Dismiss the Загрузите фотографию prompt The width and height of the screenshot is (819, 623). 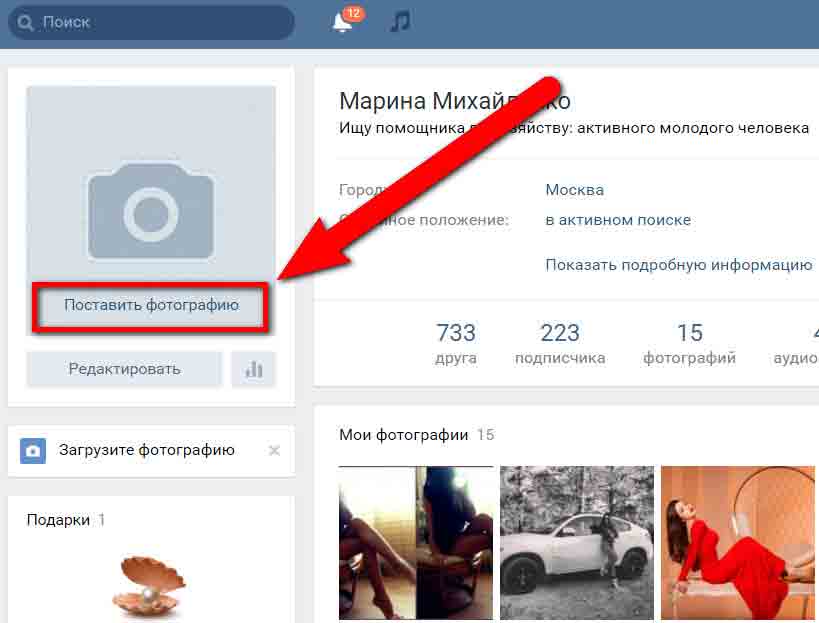pyautogui.click(x=274, y=451)
